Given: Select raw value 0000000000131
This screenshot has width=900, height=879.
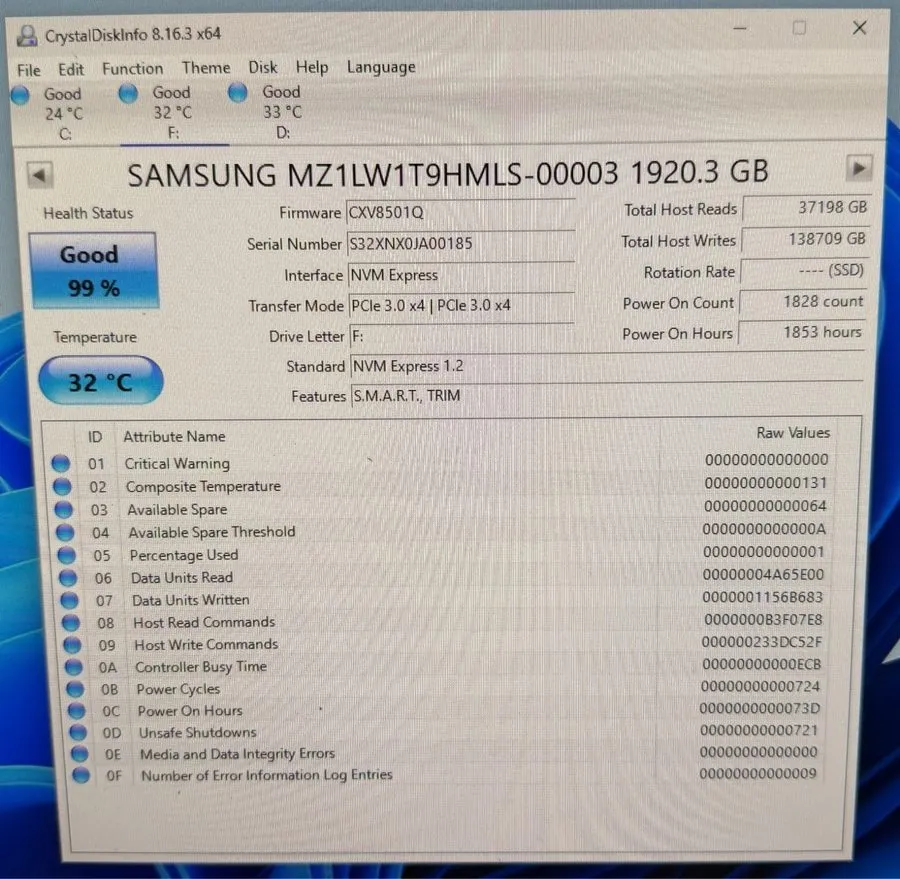Looking at the screenshot, I should click(766, 483).
